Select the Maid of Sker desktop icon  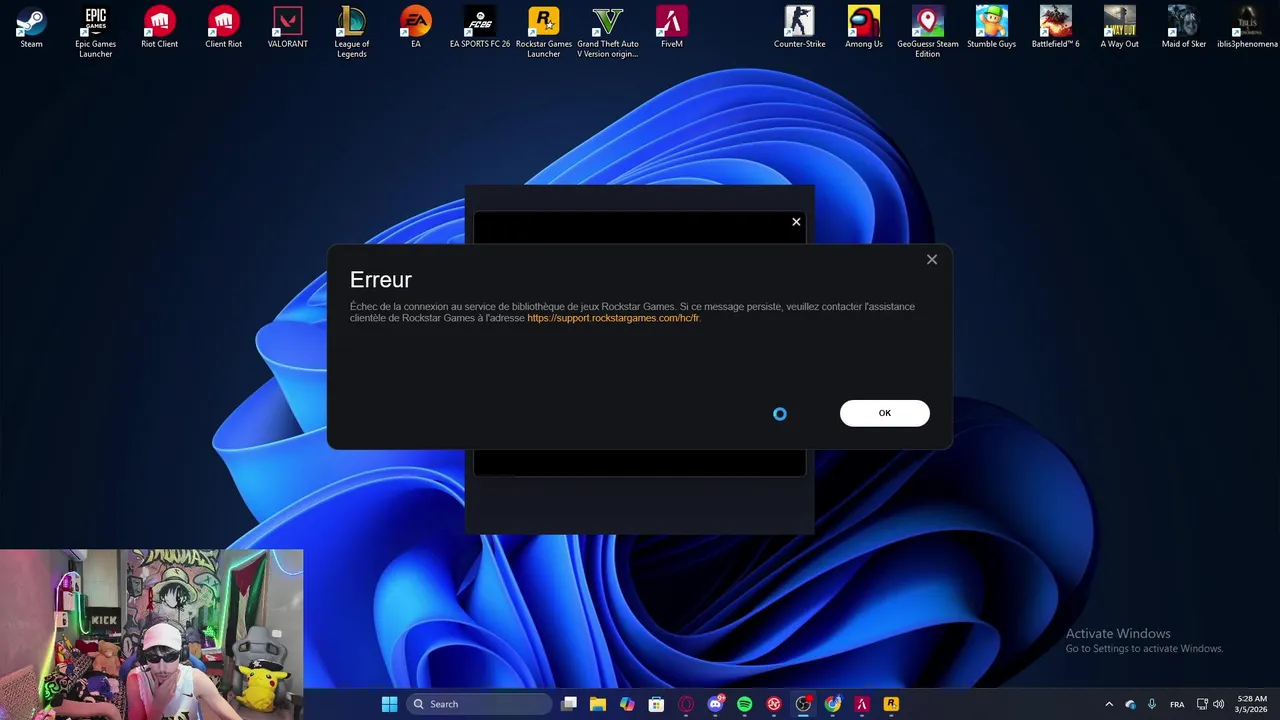point(1183,28)
